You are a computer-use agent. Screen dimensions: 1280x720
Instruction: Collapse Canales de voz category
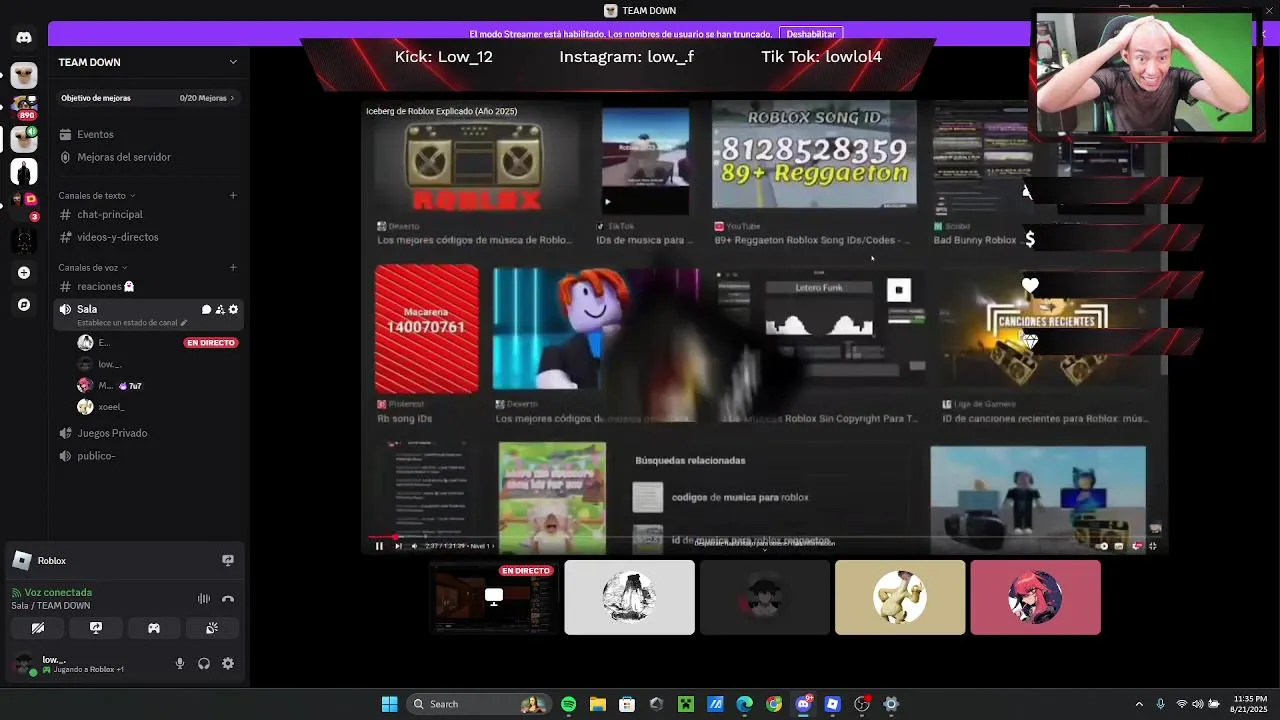pyautogui.click(x=93, y=268)
